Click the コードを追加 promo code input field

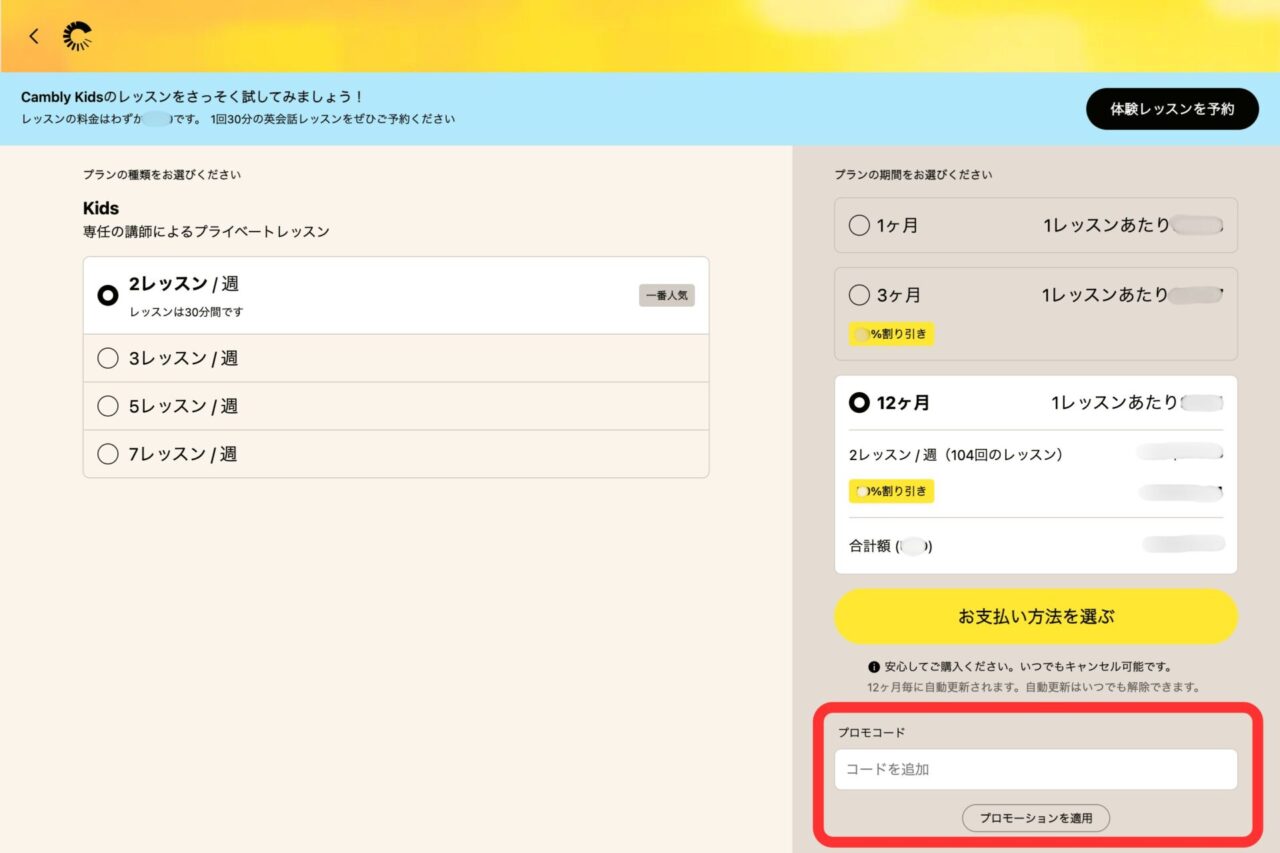pyautogui.click(x=1035, y=769)
